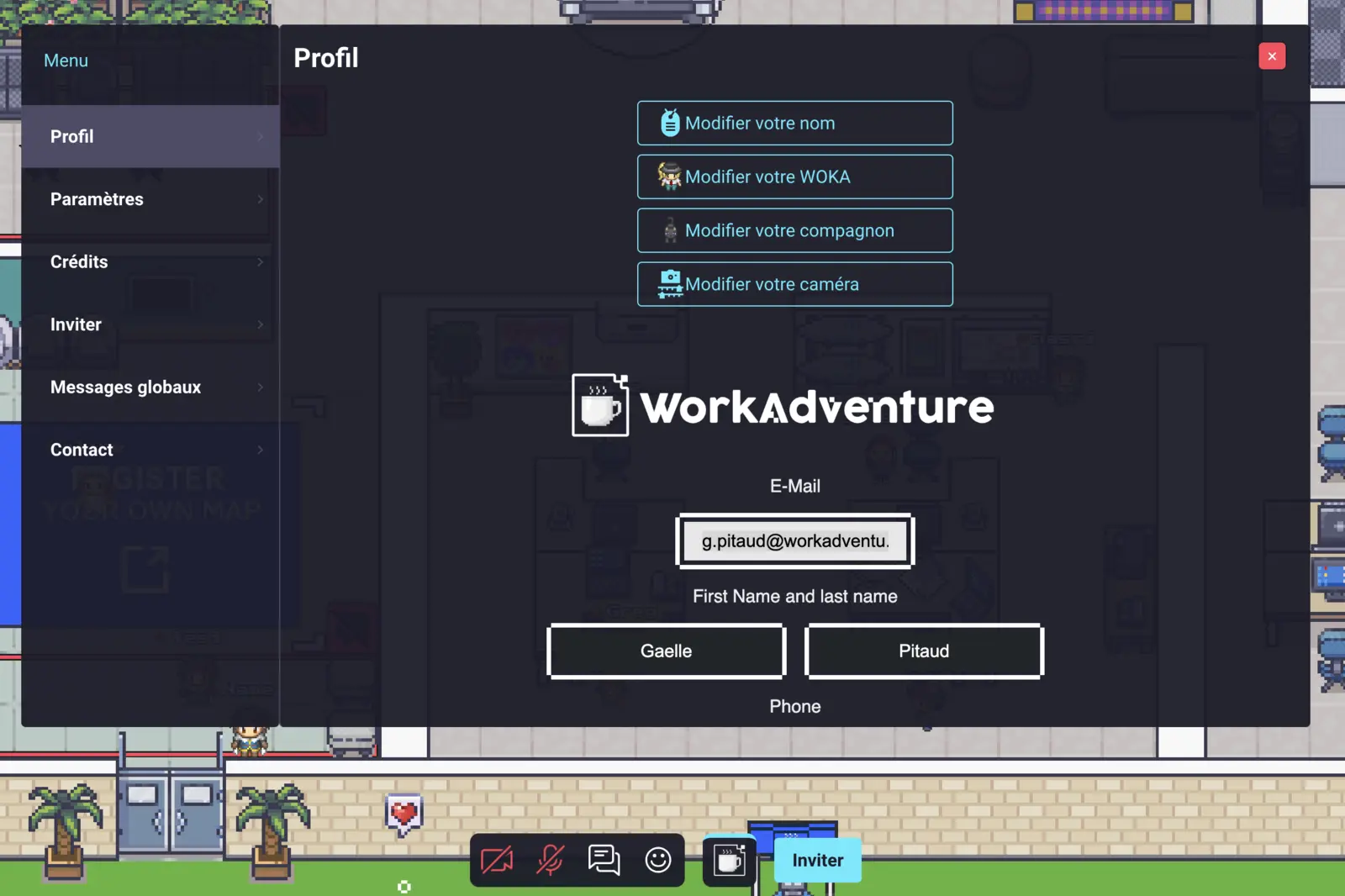Open the Inviter menu item
This screenshot has height=896, width=1345.
150,324
